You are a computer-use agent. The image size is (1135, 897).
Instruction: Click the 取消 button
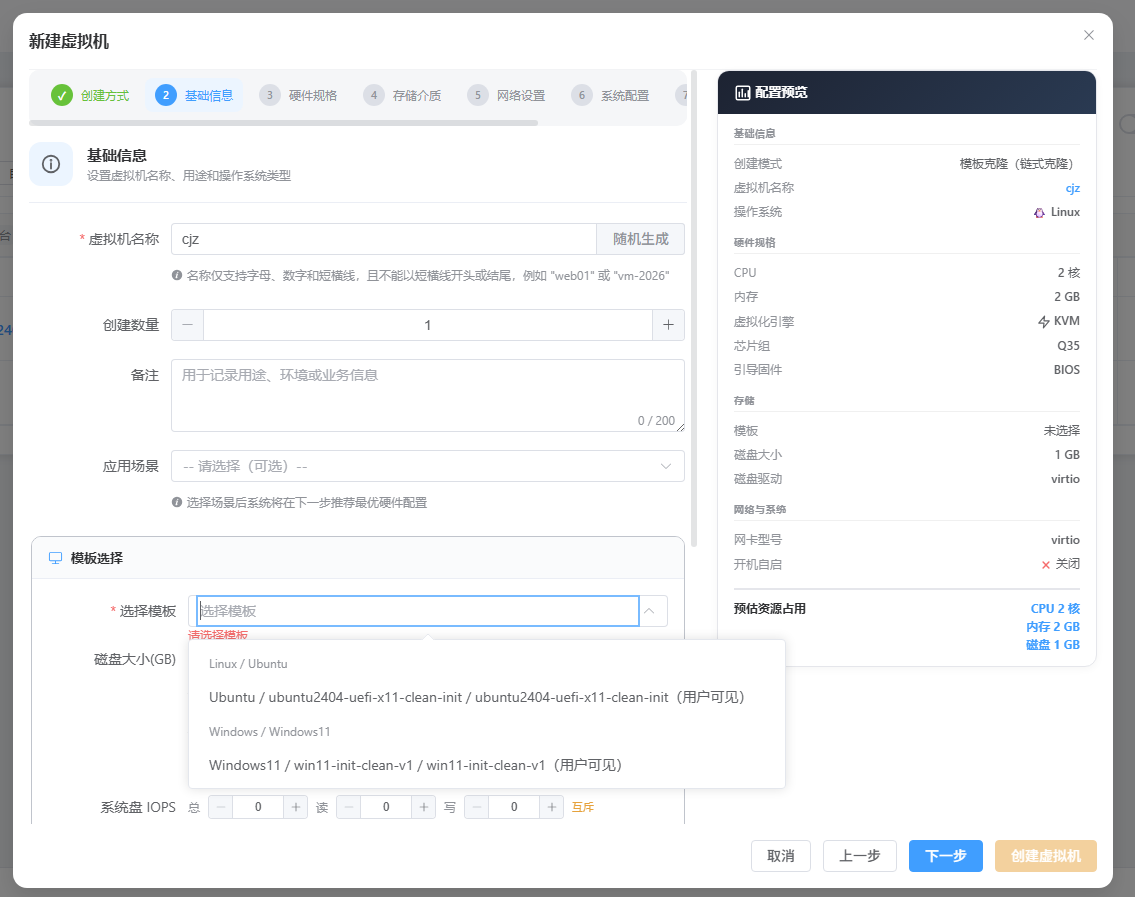click(x=780, y=856)
